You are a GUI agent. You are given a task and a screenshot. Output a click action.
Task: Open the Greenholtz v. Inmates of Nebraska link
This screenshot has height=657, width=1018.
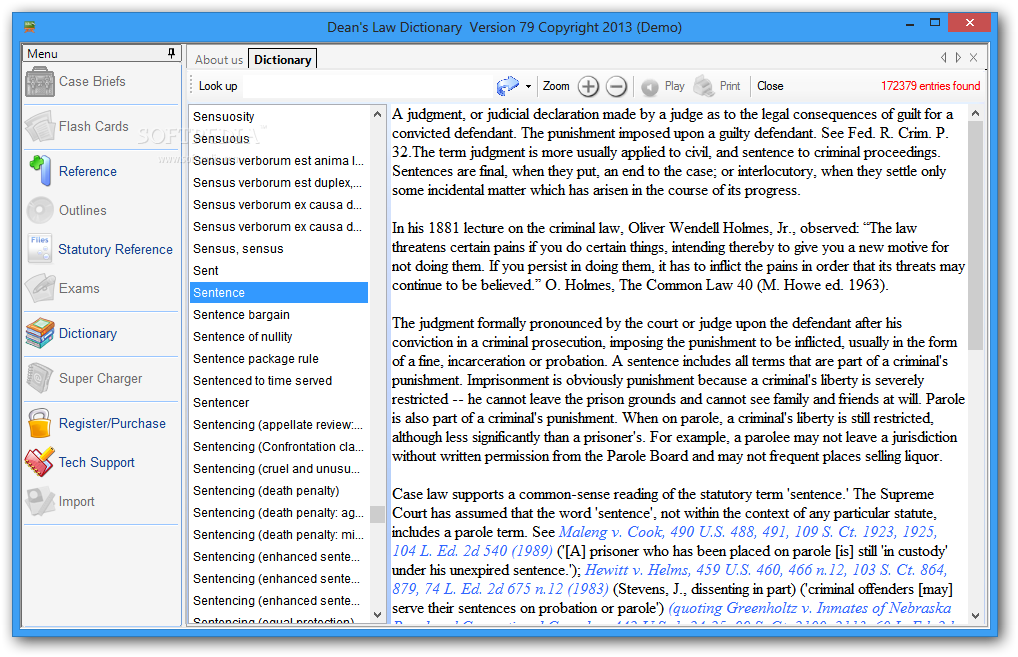tap(810, 608)
